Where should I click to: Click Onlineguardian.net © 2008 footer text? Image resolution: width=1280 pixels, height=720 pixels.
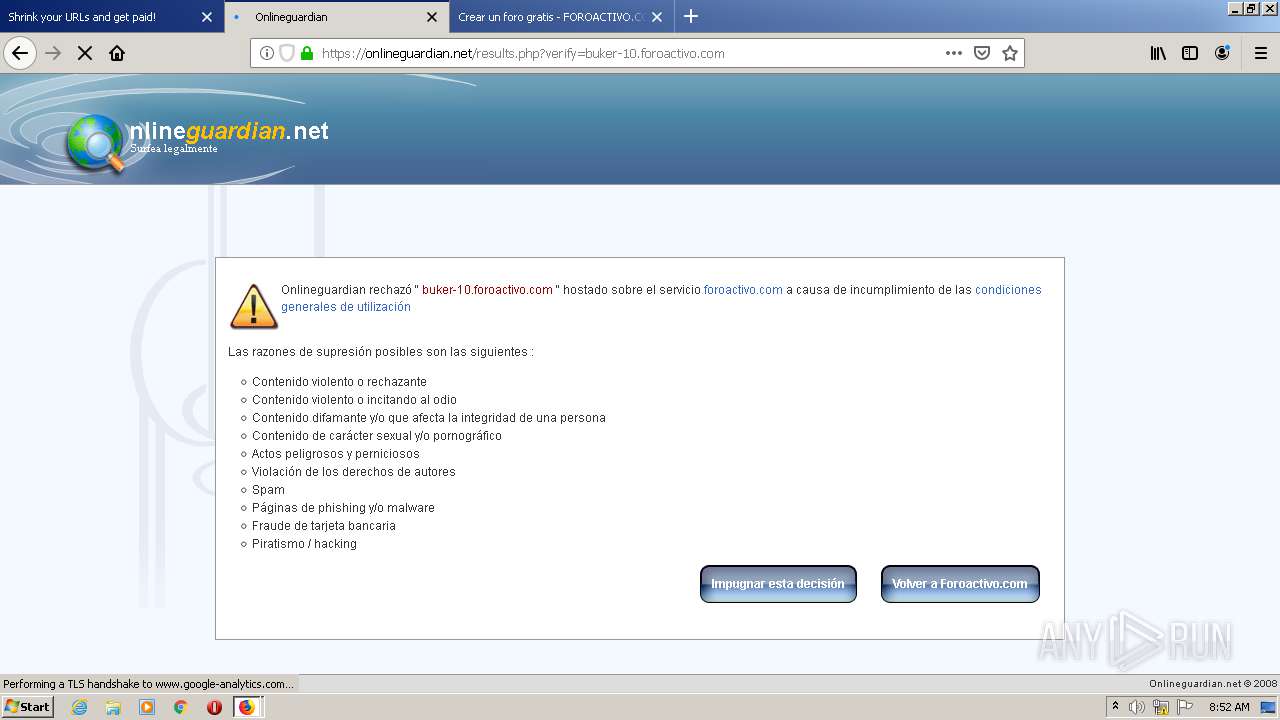pos(1213,684)
